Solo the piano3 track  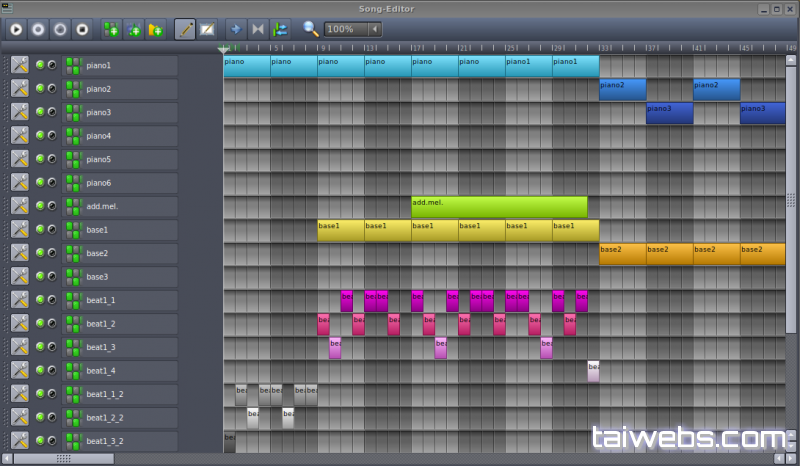point(52,112)
